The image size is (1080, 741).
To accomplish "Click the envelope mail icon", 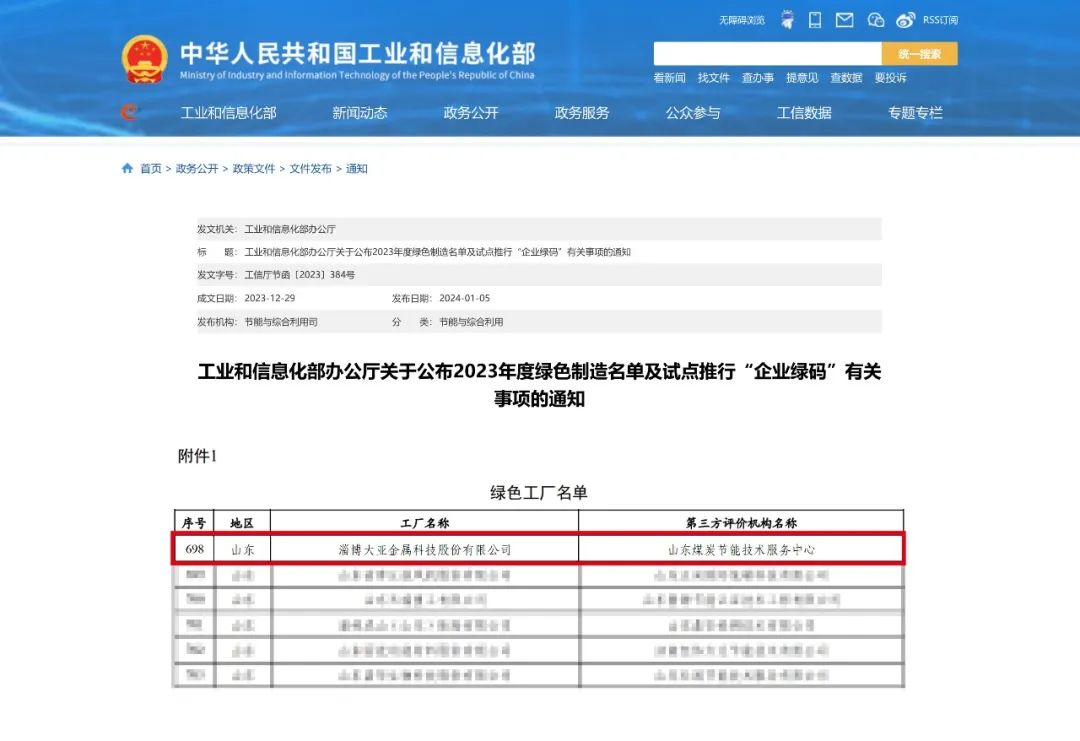I will pos(845,20).
